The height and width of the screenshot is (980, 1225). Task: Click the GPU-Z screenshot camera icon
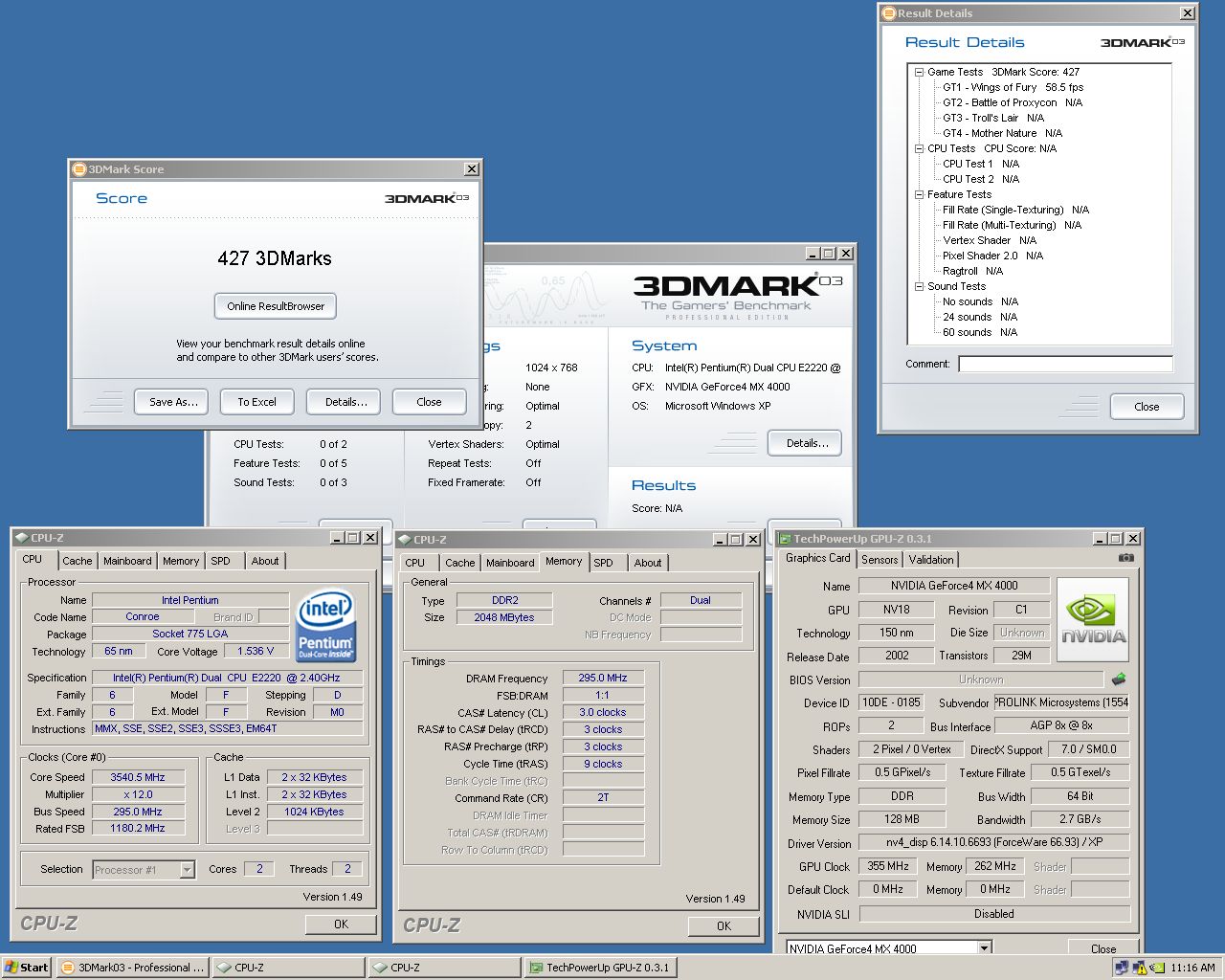tap(1126, 558)
